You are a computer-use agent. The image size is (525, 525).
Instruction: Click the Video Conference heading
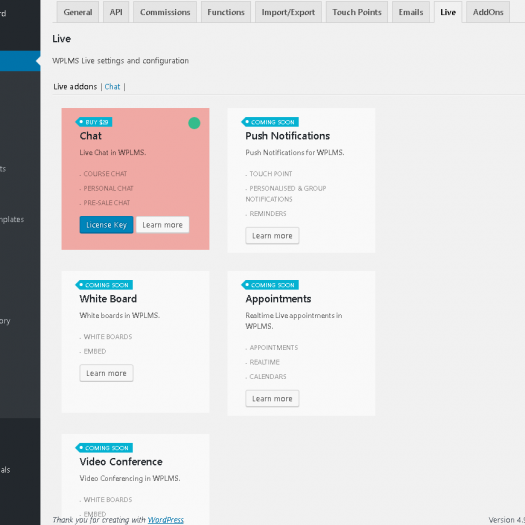click(x=121, y=461)
